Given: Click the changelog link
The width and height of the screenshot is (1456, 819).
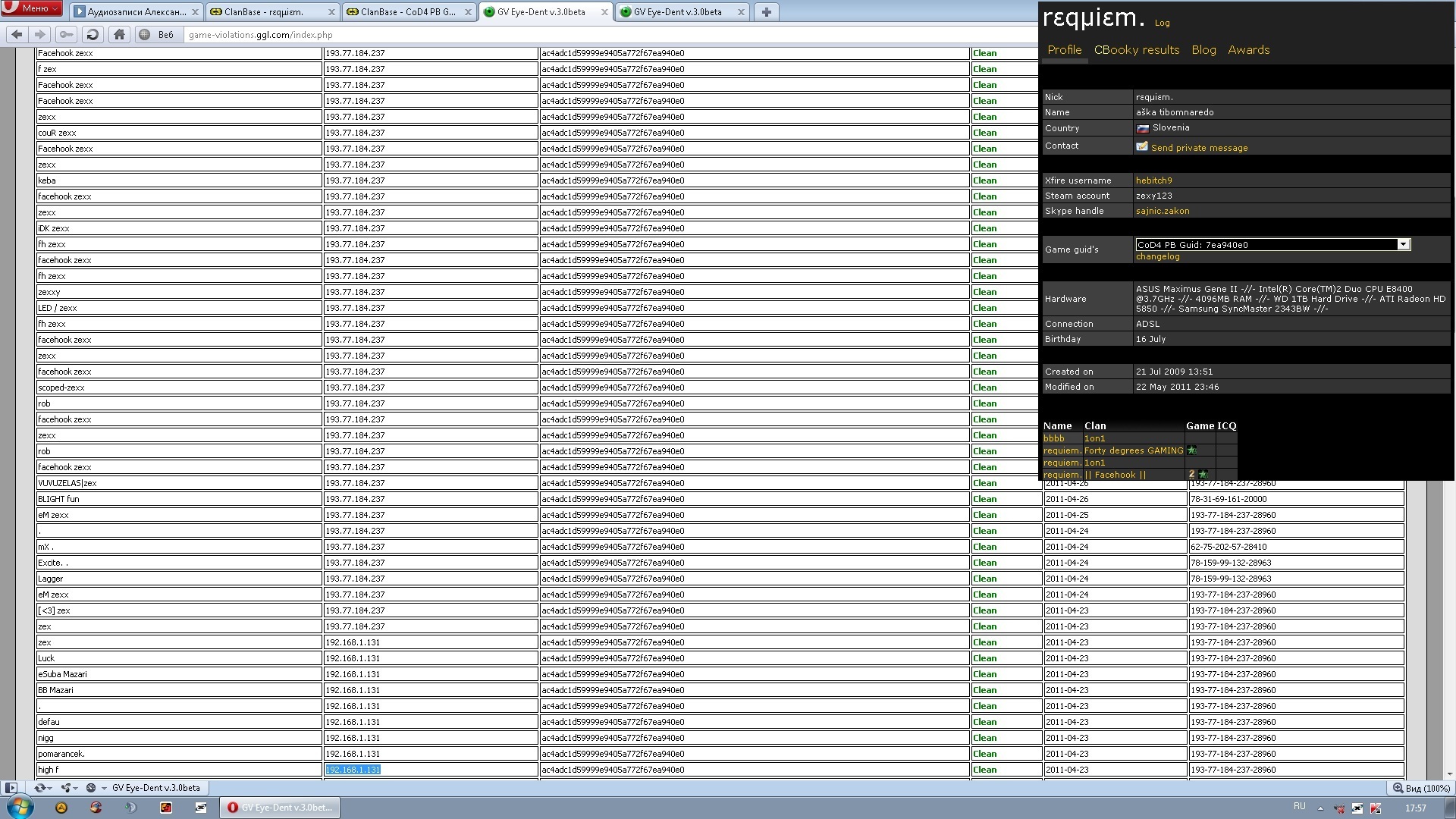Looking at the screenshot, I should [1157, 256].
